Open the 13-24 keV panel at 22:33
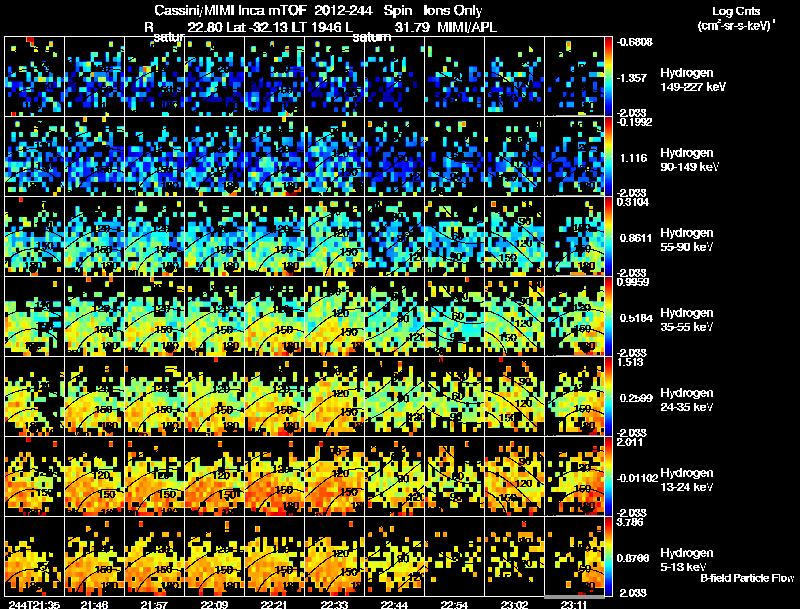Viewport: 800px width, 609px height. tap(334, 476)
